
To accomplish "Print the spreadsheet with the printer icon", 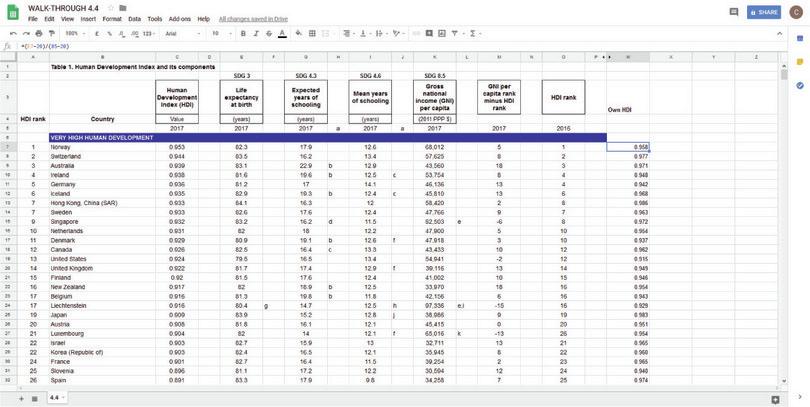I will click(x=39, y=34).
